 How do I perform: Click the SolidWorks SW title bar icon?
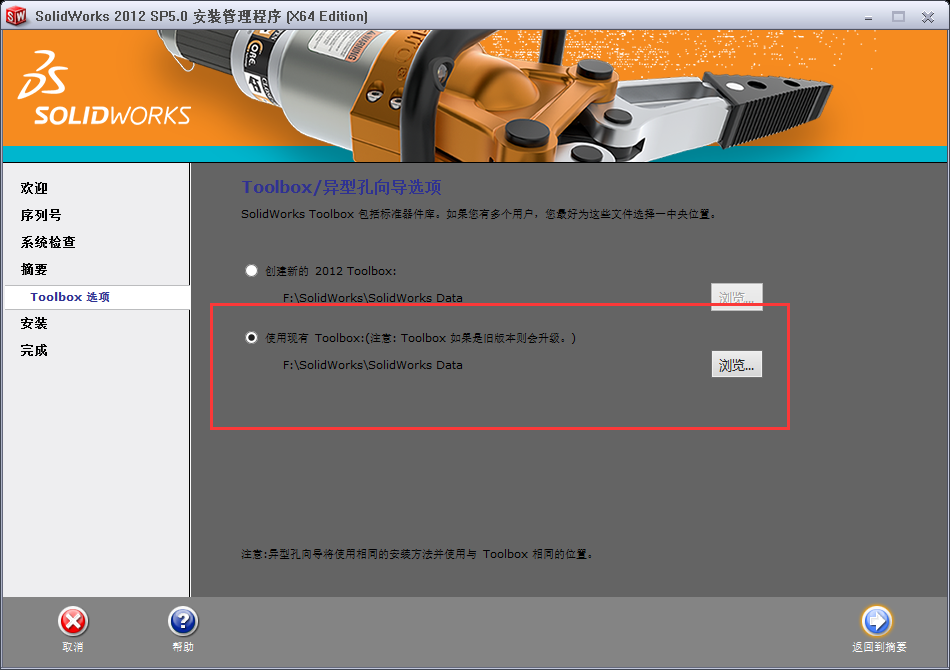tap(16, 16)
